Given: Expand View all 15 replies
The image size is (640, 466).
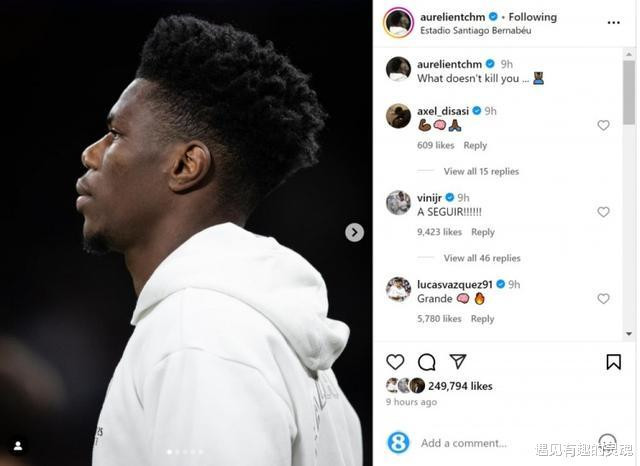Looking at the screenshot, I should point(481,171).
